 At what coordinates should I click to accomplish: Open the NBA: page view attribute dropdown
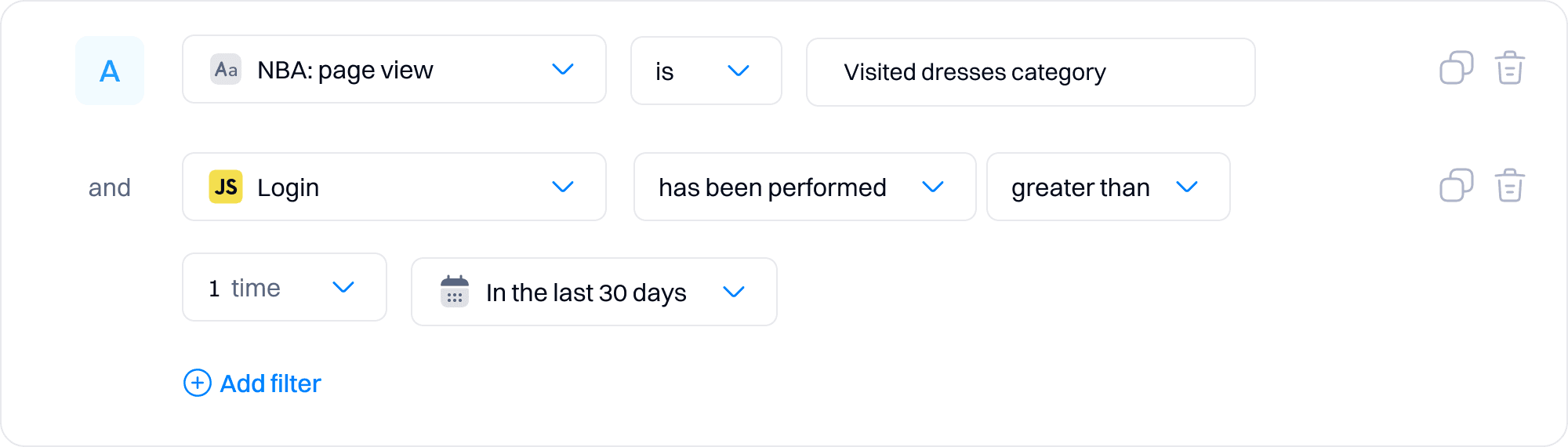(x=394, y=70)
